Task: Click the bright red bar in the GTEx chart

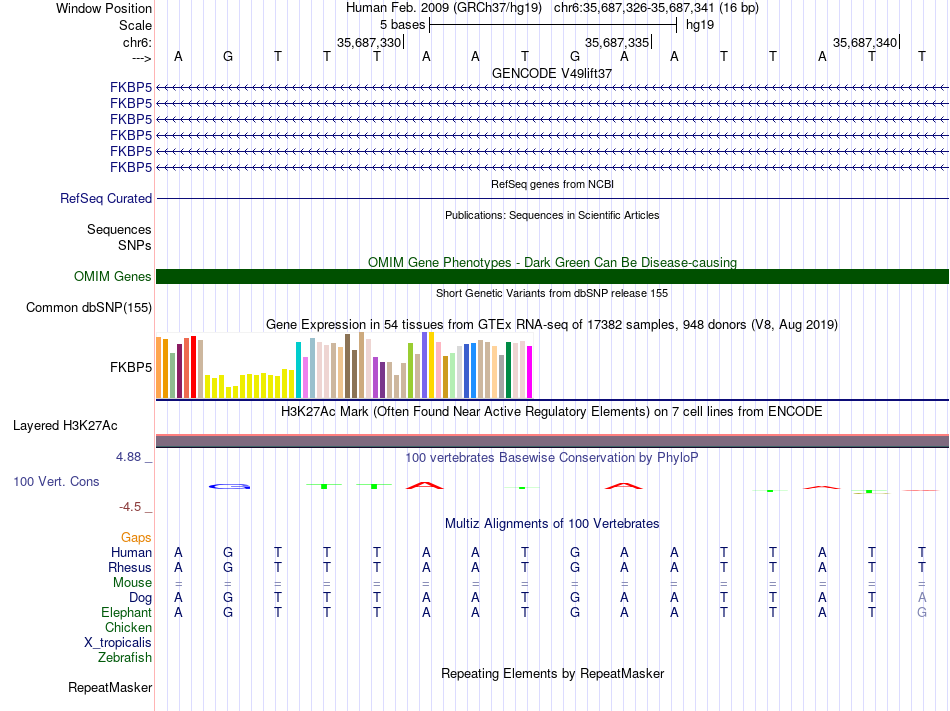Action: pos(193,367)
